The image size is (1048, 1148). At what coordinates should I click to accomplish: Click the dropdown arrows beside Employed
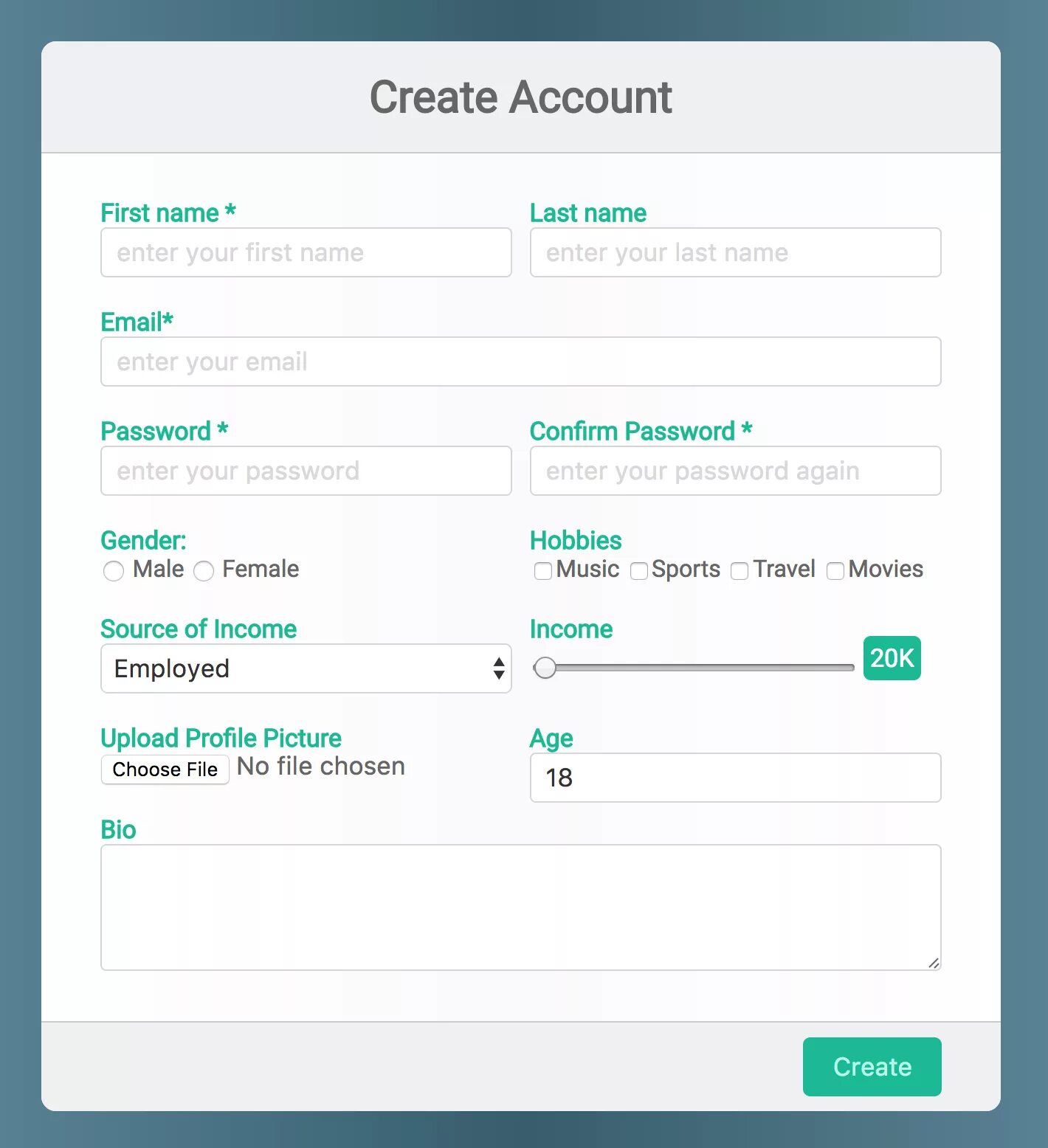click(x=499, y=668)
